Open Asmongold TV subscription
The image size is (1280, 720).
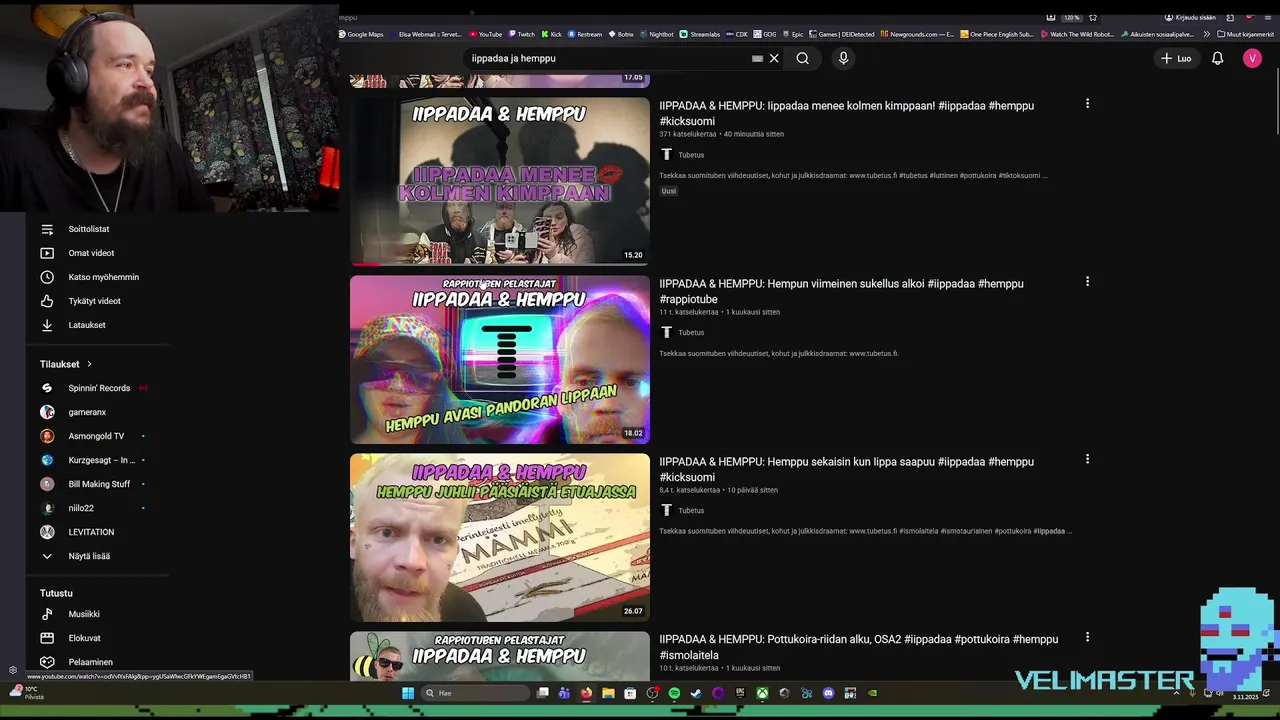tap(98, 436)
